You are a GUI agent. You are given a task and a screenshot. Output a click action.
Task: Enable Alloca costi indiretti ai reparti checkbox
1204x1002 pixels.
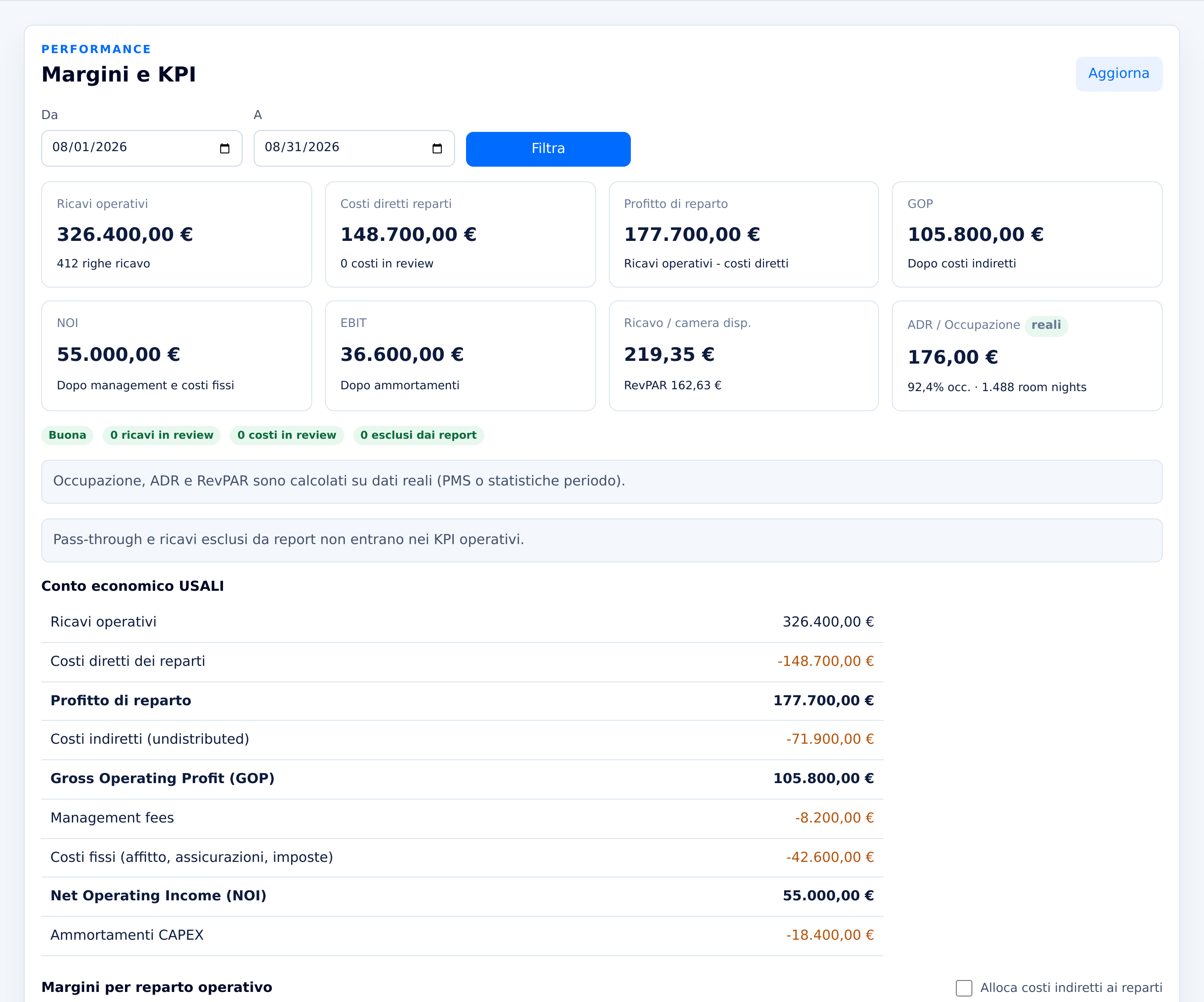964,988
